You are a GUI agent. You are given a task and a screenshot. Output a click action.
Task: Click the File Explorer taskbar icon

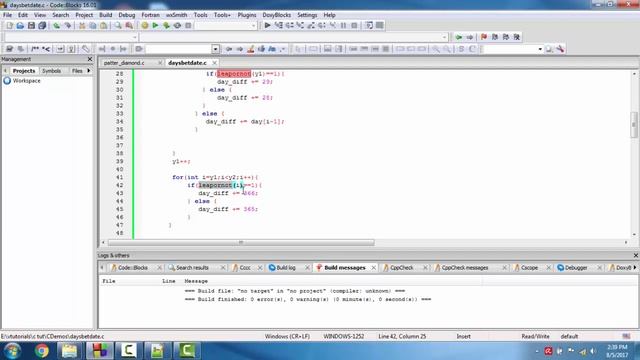point(69,351)
